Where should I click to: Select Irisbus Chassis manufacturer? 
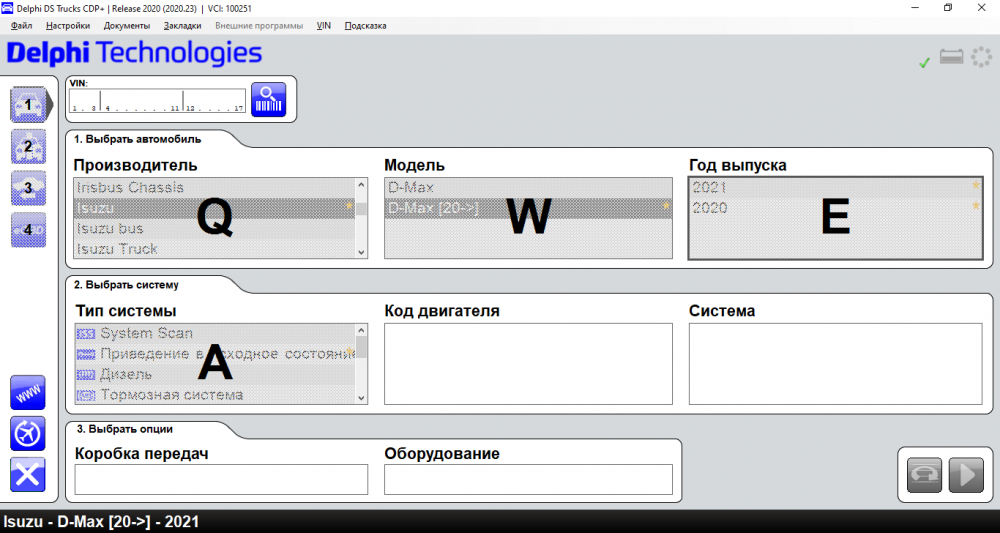[x=215, y=188]
